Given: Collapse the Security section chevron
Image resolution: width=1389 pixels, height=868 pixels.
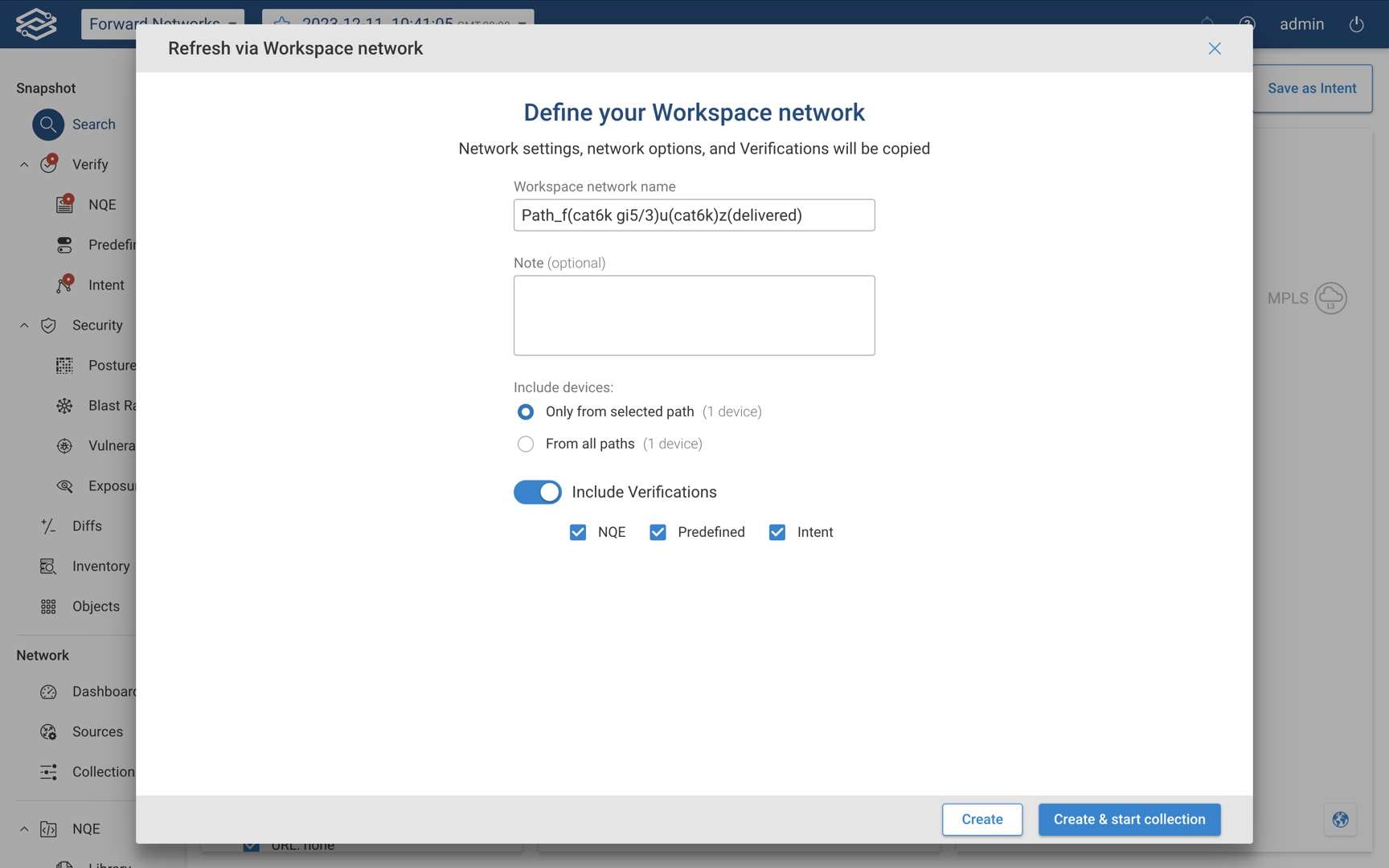Looking at the screenshot, I should pyautogui.click(x=24, y=325).
